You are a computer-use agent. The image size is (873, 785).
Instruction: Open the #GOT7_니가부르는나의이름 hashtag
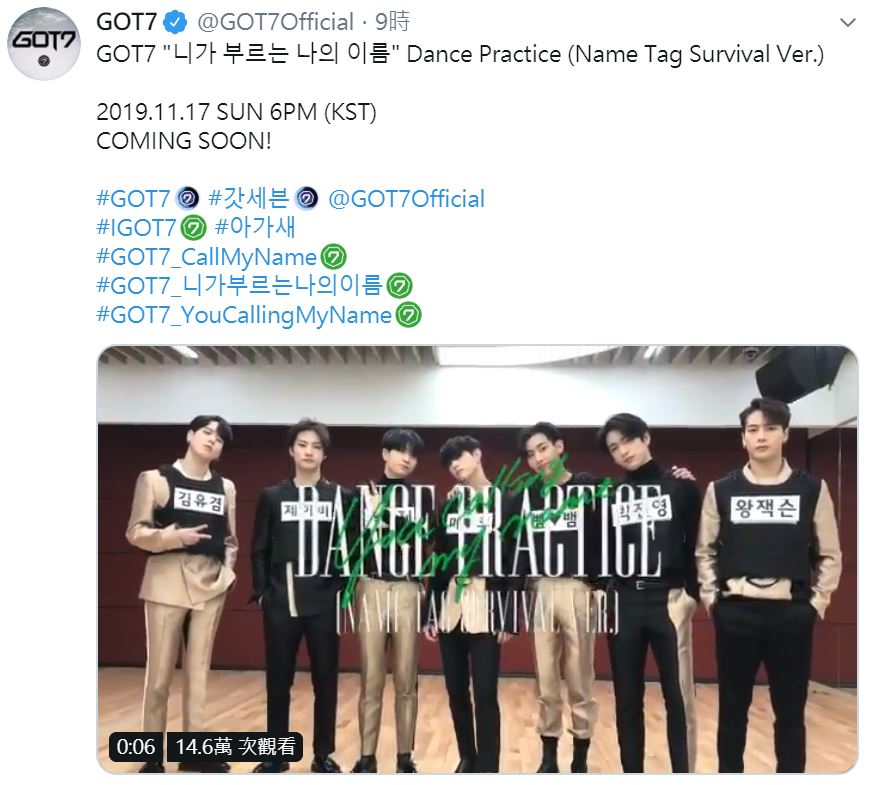coord(239,285)
